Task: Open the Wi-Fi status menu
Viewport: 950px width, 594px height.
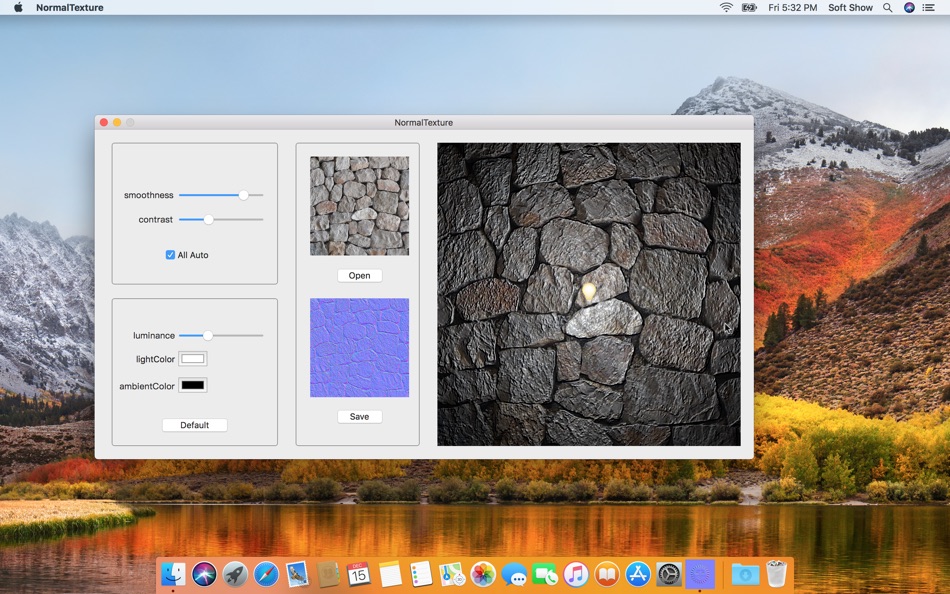Action: tap(726, 7)
